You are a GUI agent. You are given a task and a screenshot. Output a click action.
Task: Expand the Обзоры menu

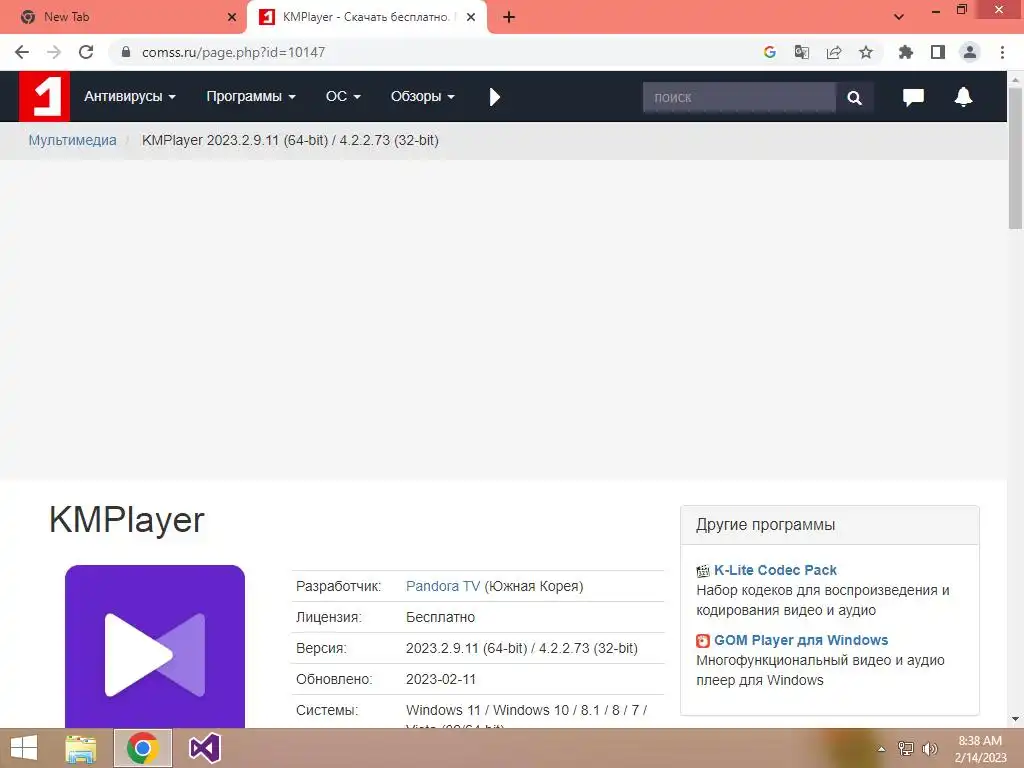coord(423,97)
